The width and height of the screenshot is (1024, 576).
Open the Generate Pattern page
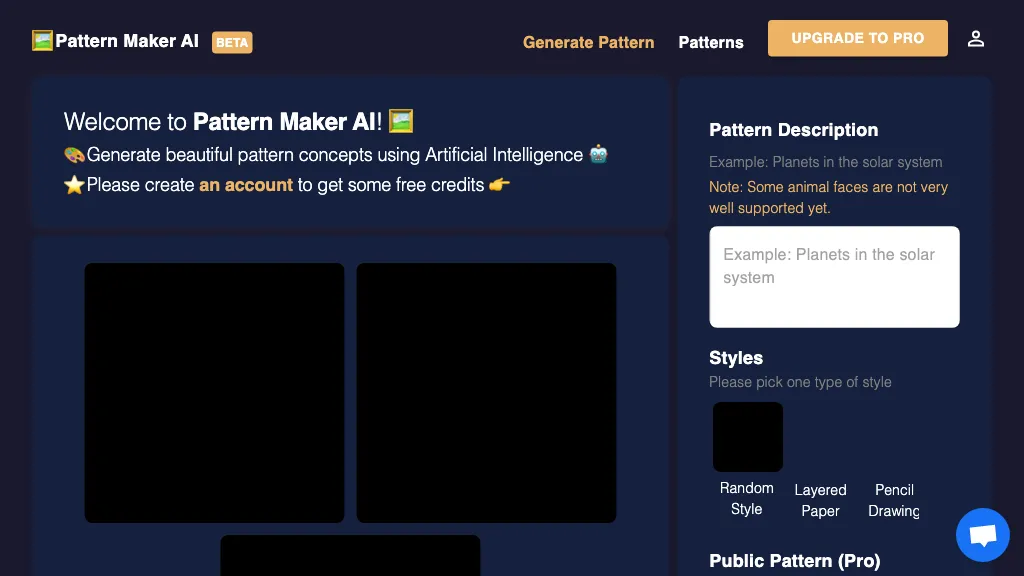click(588, 42)
